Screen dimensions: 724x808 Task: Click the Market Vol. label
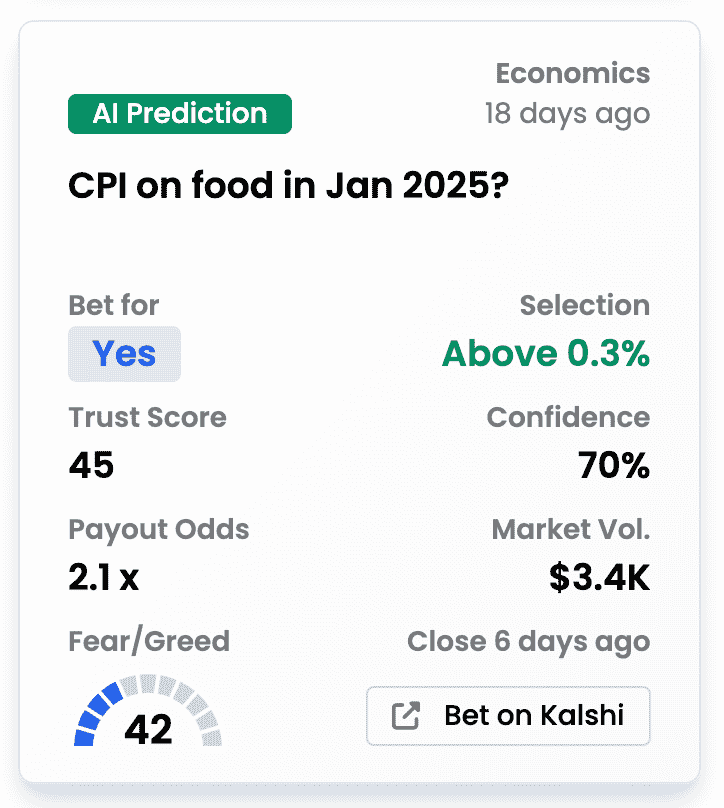pyautogui.click(x=571, y=529)
